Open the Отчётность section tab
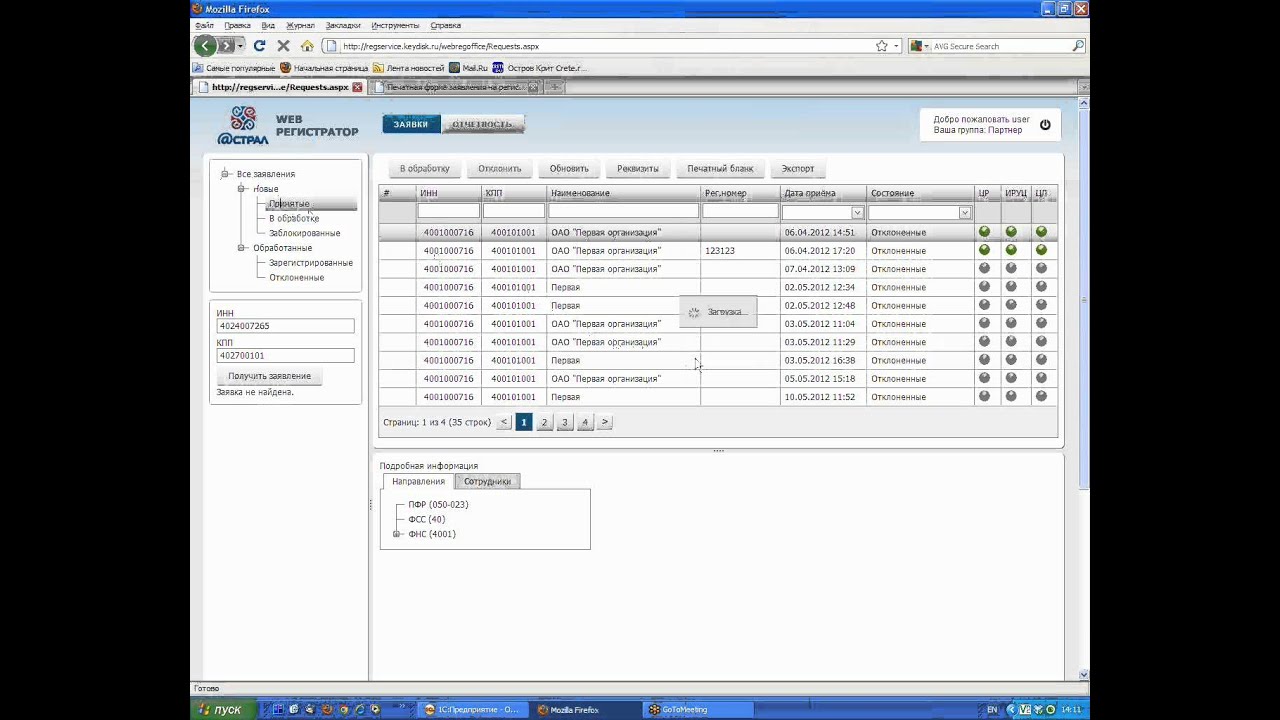The width and height of the screenshot is (1280, 720). tap(483, 124)
